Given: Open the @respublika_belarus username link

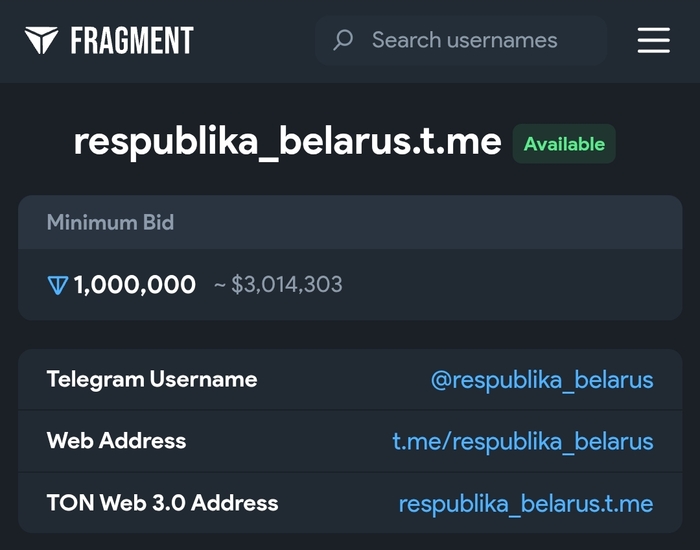Looking at the screenshot, I should click(x=542, y=380).
